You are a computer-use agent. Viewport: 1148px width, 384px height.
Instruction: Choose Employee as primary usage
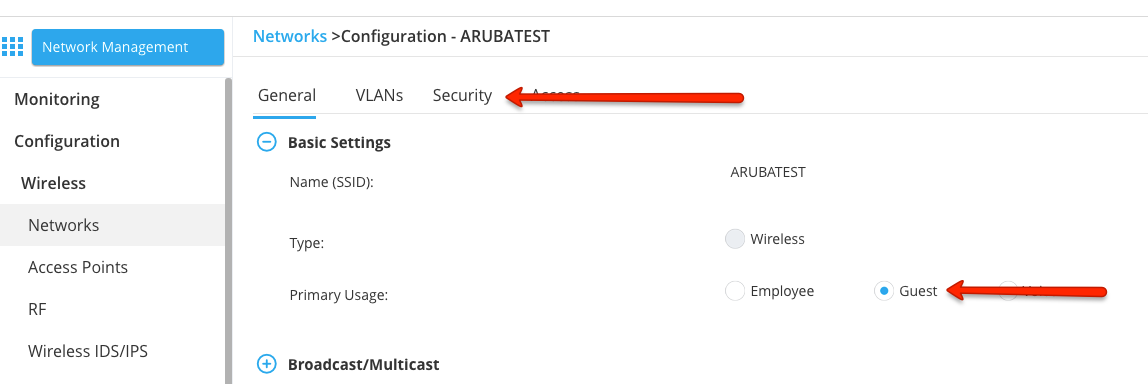click(734, 291)
